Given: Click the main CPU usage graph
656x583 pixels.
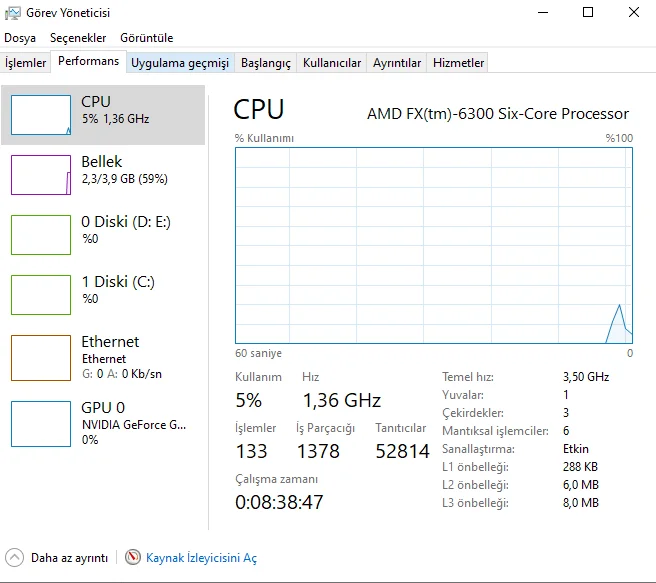Looking at the screenshot, I should coord(433,245).
